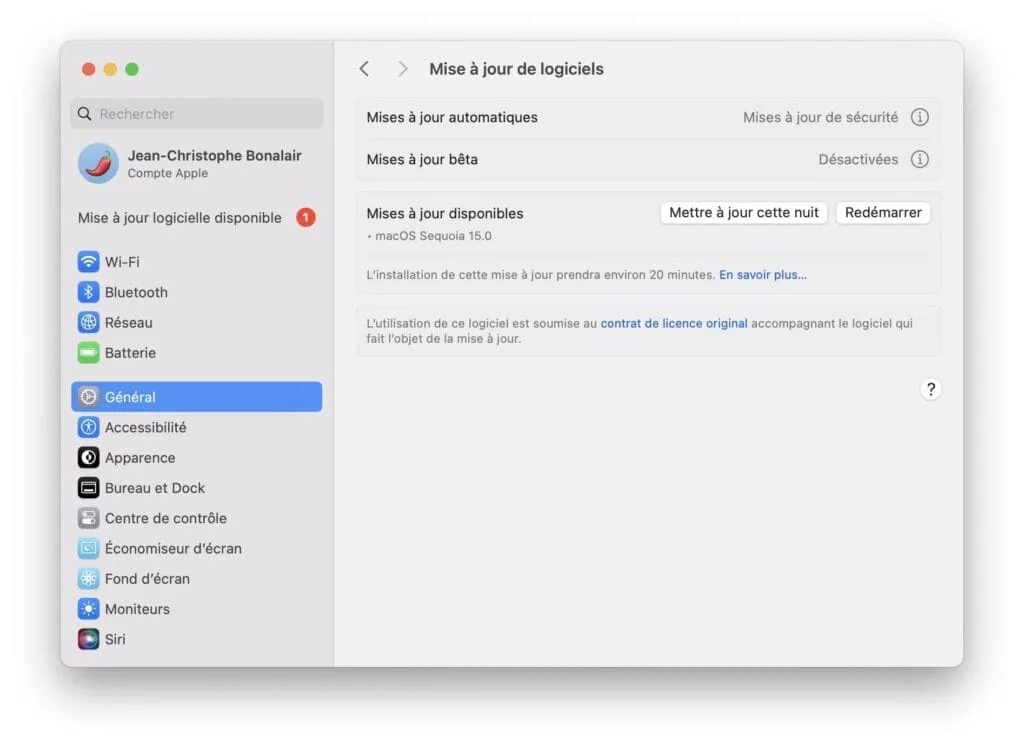Screen dimensions: 1024x747
Task: Click the Siri icon
Action: pos(88,639)
